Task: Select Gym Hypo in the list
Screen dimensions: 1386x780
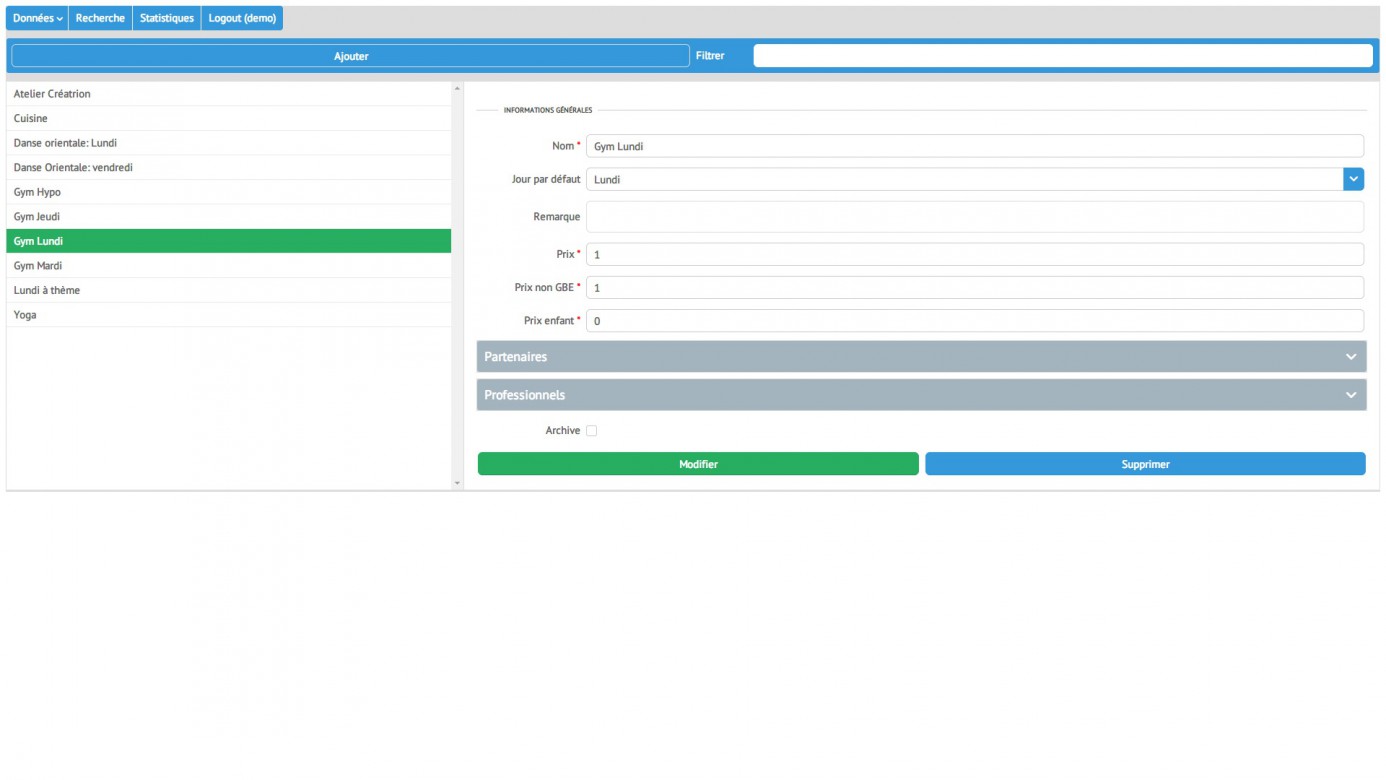Action: 229,192
